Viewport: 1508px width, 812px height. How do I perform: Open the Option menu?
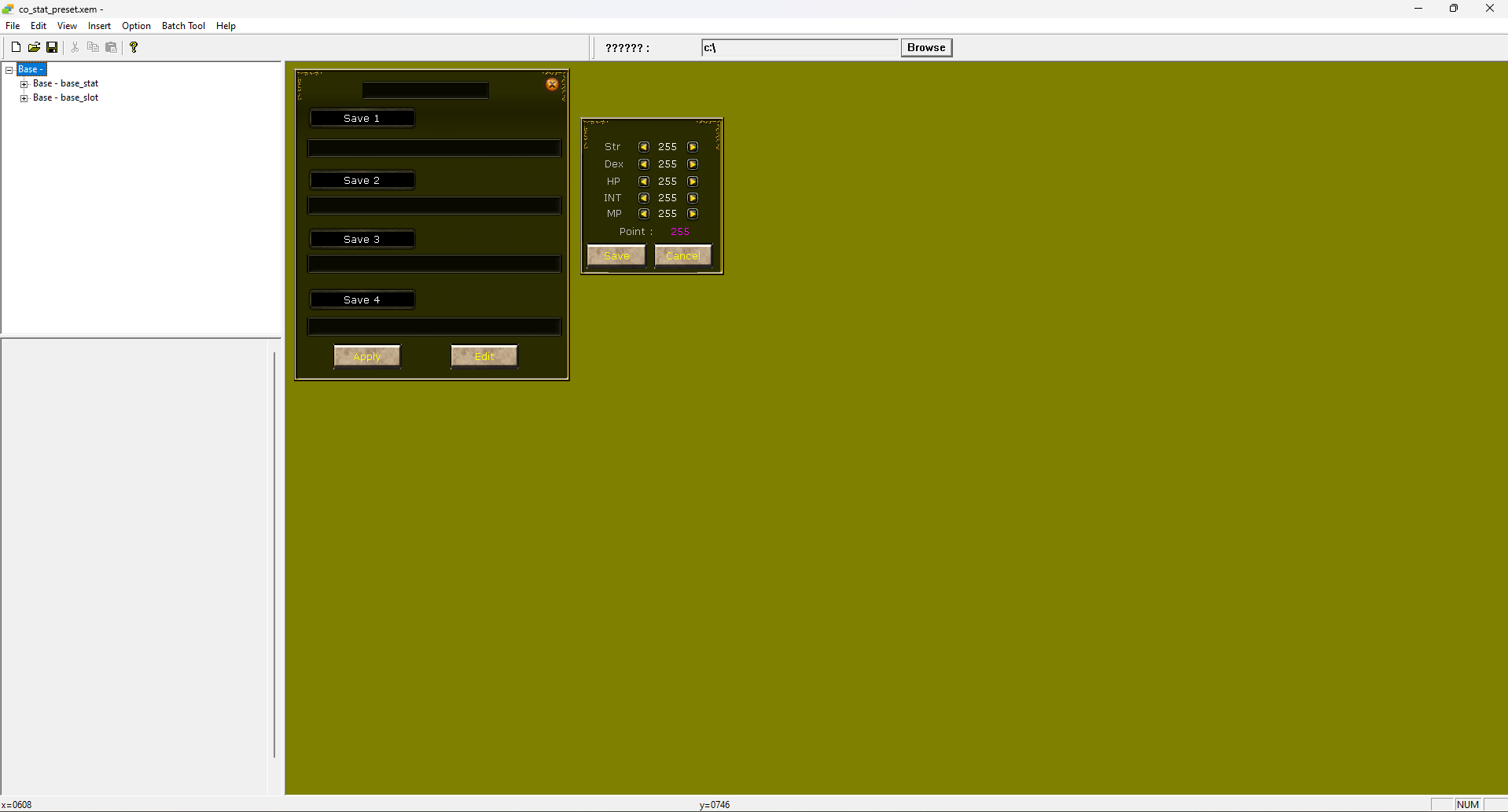[135, 25]
